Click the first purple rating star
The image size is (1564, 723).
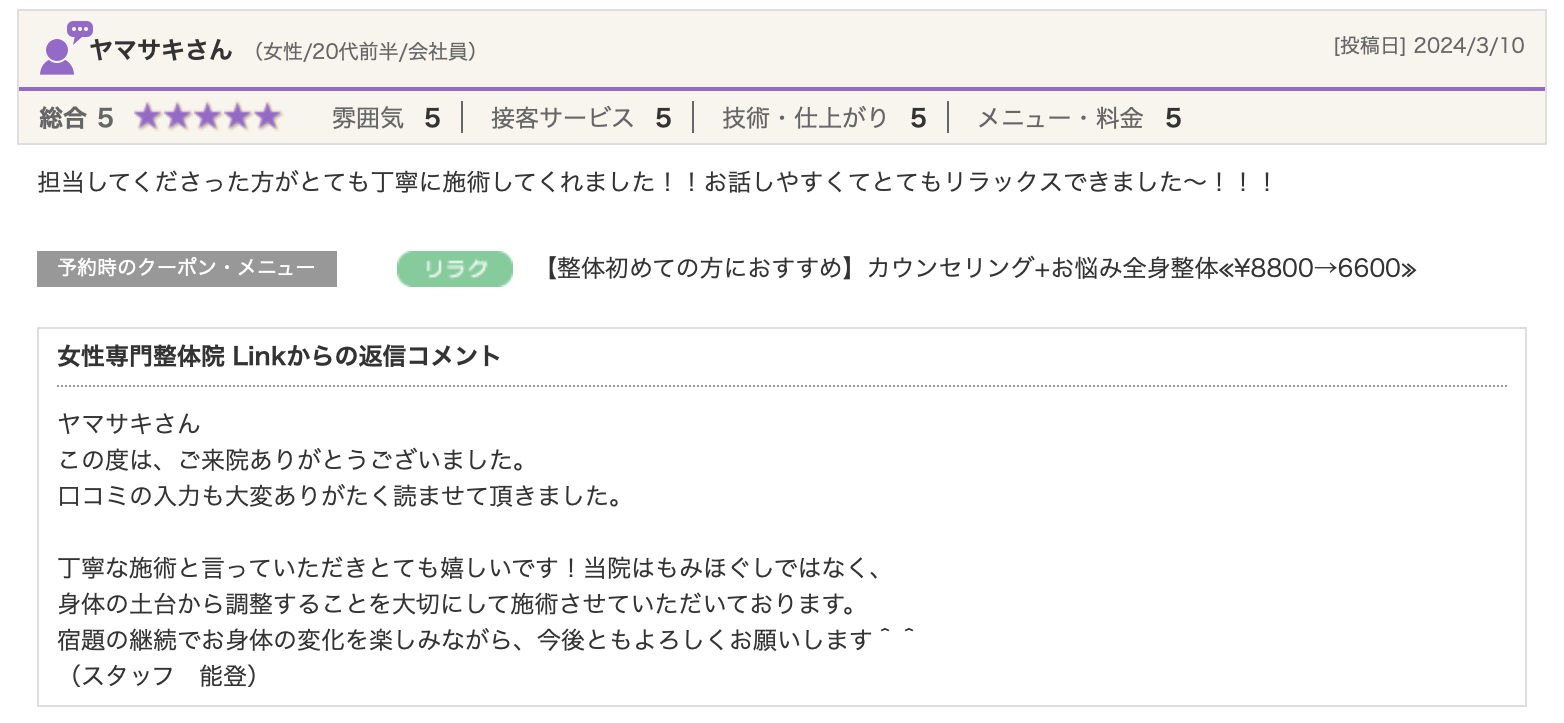point(149,118)
